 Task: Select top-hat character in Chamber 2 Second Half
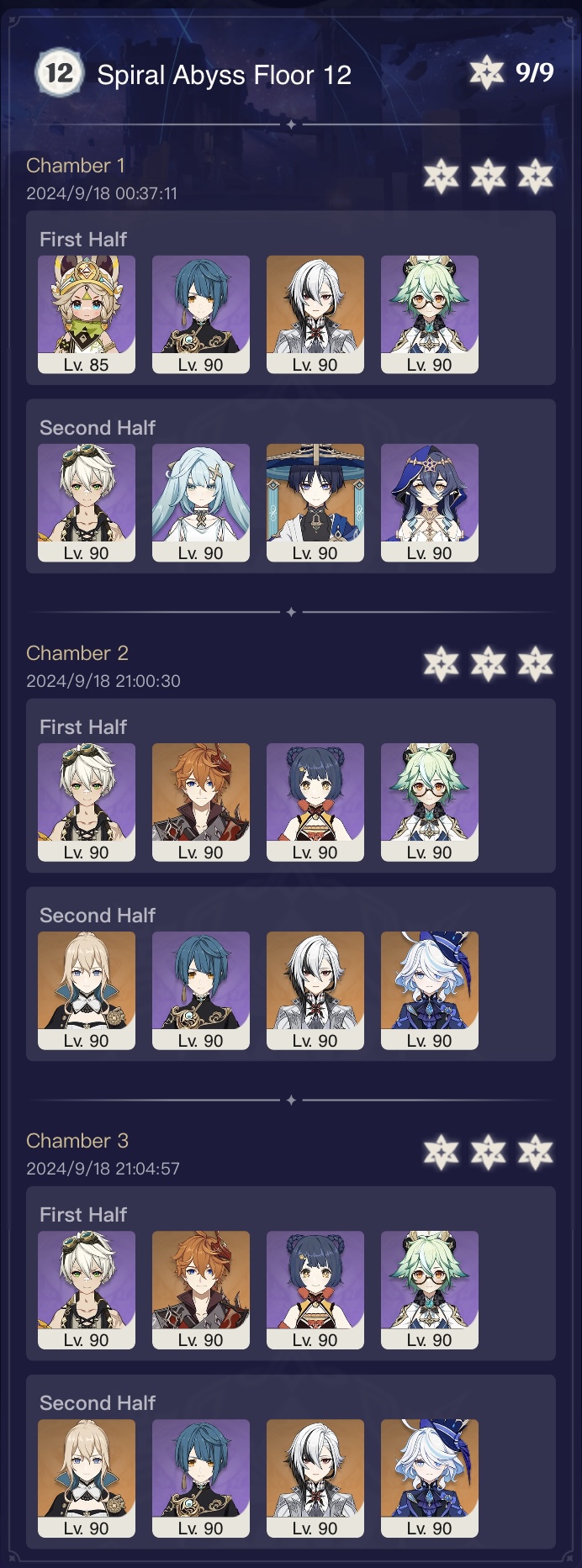coord(430,990)
